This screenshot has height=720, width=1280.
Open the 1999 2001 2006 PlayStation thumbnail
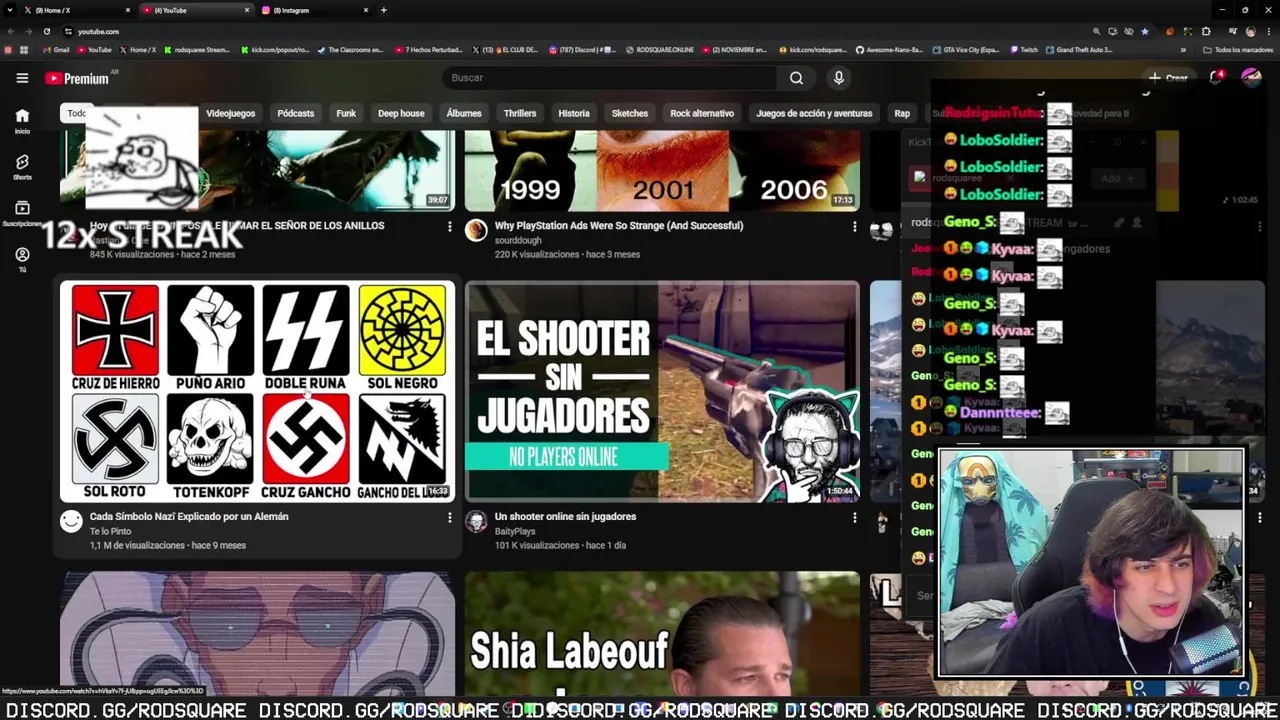tap(662, 170)
